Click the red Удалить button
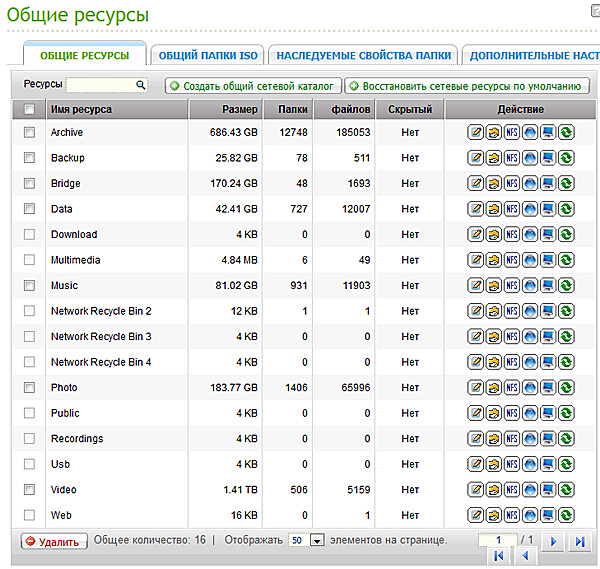The width and height of the screenshot is (600, 569). tap(54, 541)
